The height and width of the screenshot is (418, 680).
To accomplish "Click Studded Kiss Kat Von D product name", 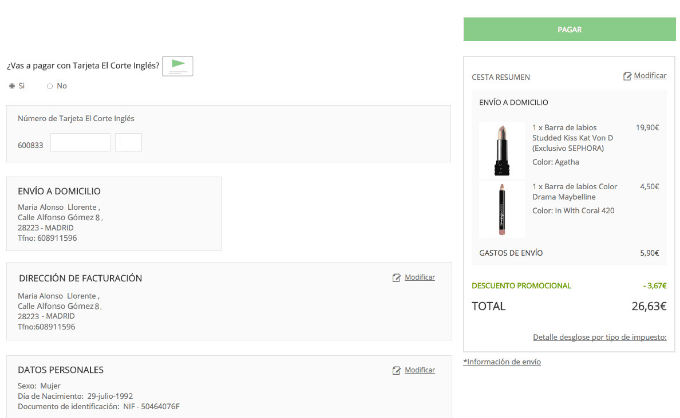I will pos(572,138).
